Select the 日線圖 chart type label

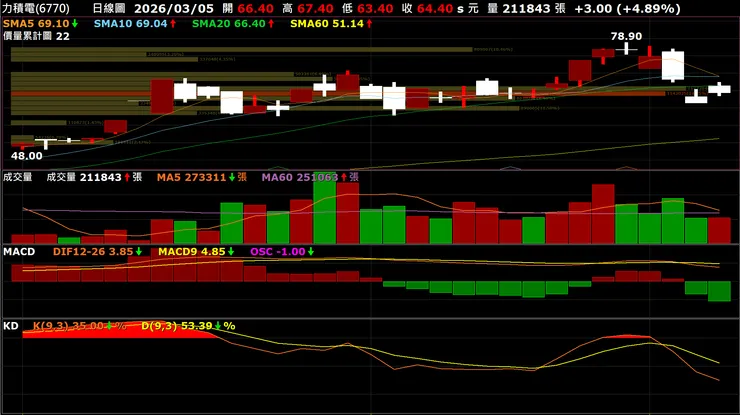tap(108, 8)
